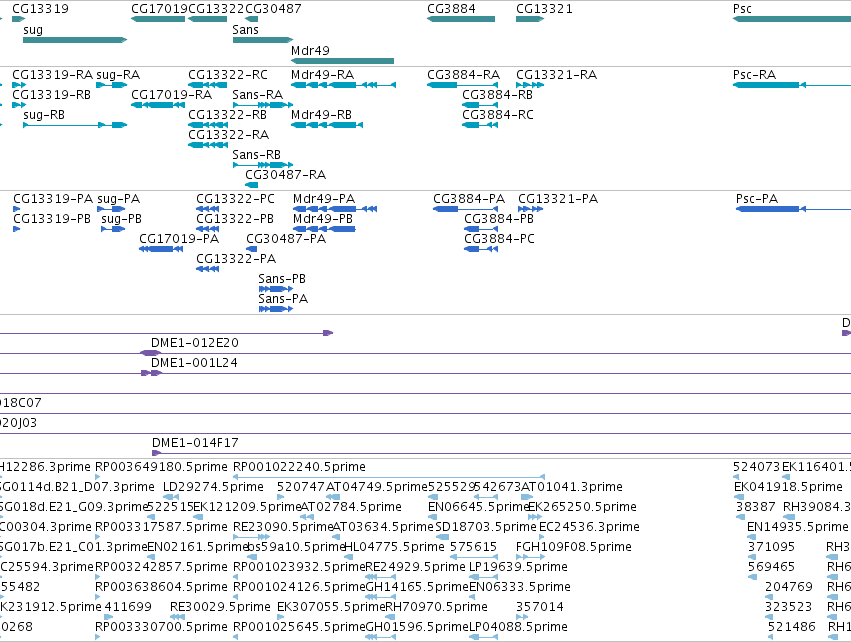Select transcript Mdr49-RB
Screen dimensions: 851x642
(x=327, y=125)
